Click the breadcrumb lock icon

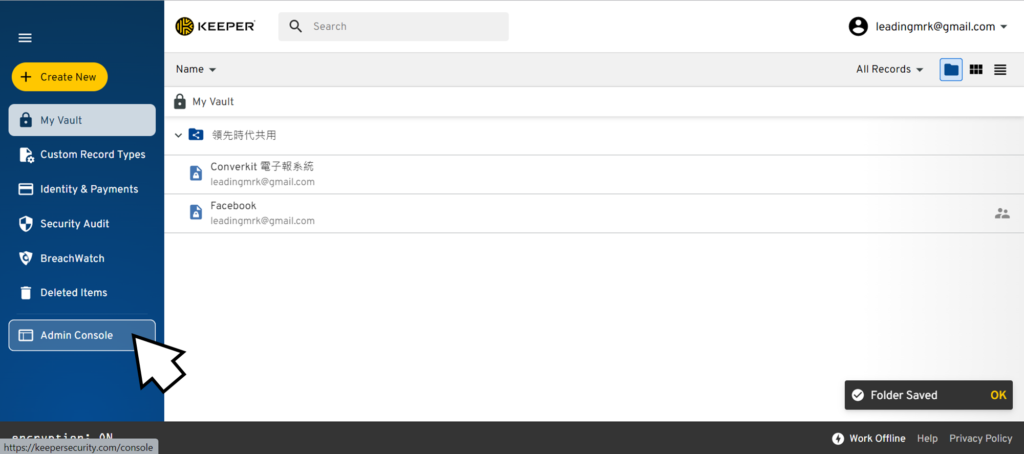click(x=180, y=102)
